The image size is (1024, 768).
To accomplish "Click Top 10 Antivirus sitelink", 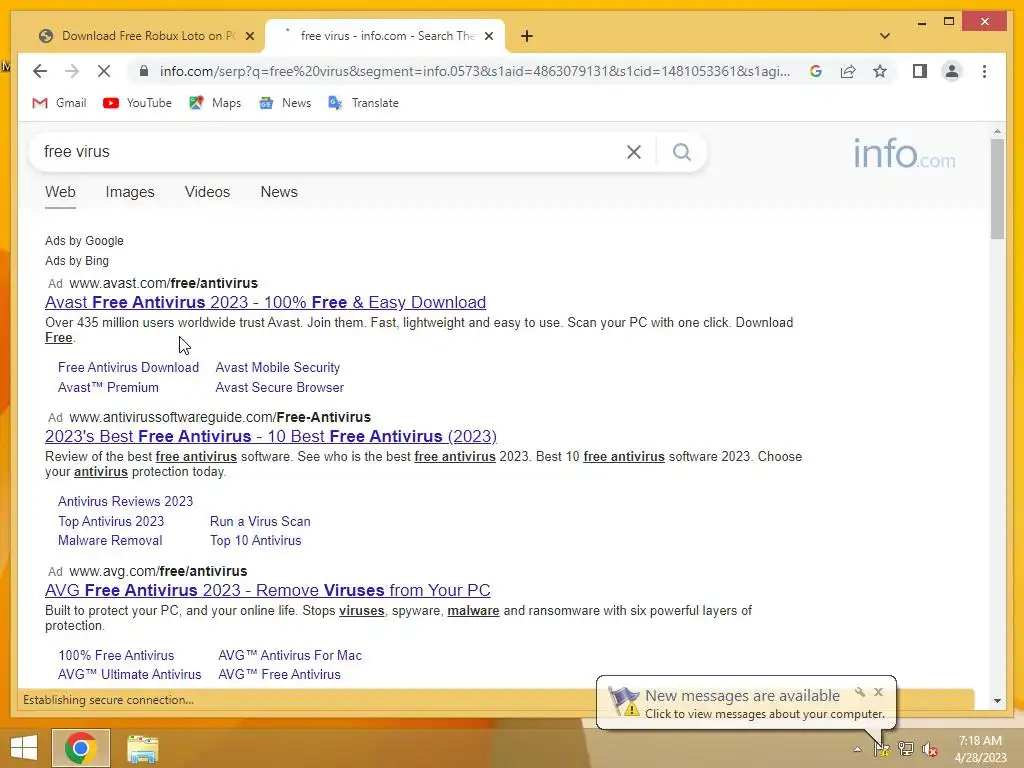I will point(255,541).
